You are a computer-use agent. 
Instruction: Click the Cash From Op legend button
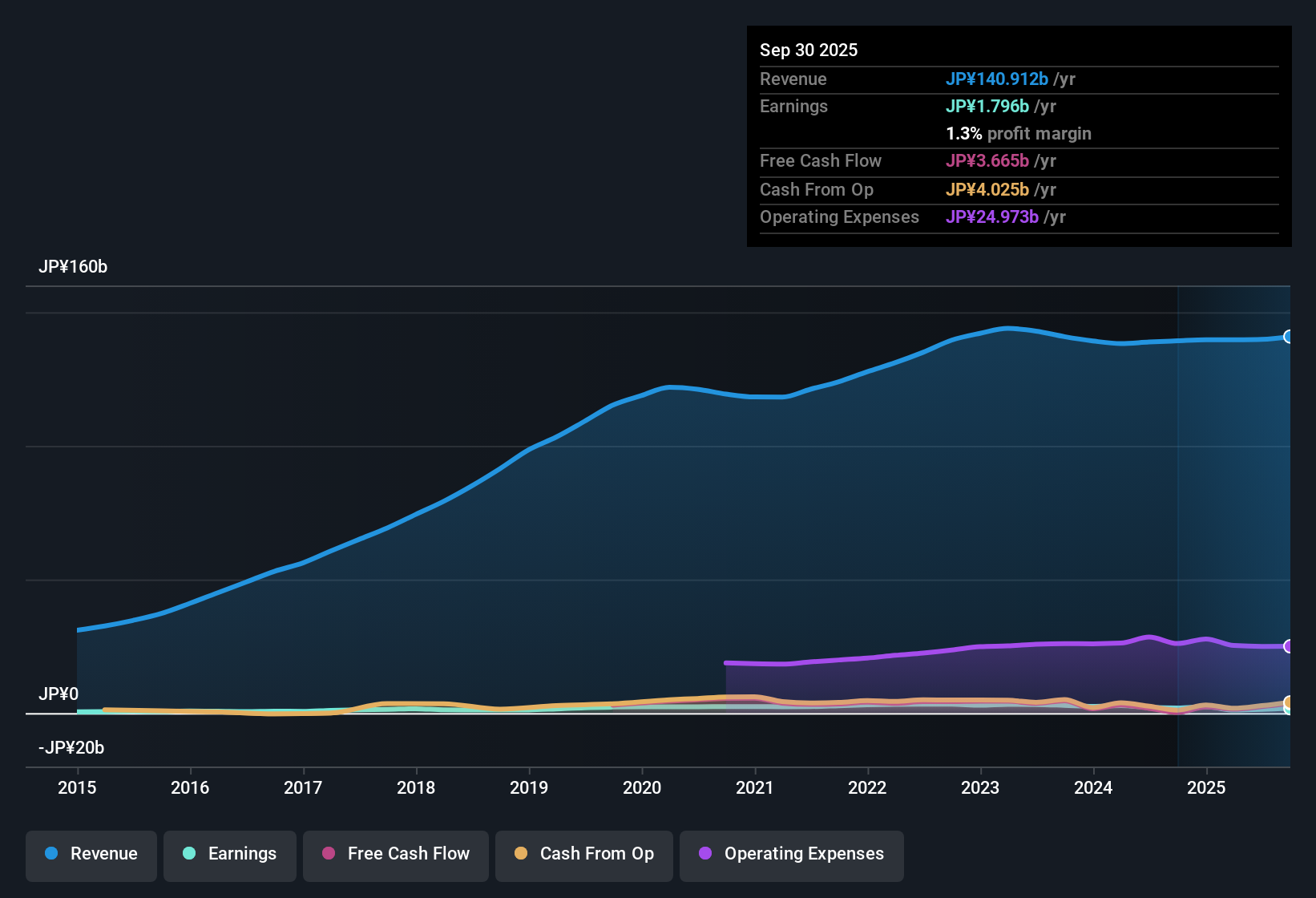[x=583, y=854]
